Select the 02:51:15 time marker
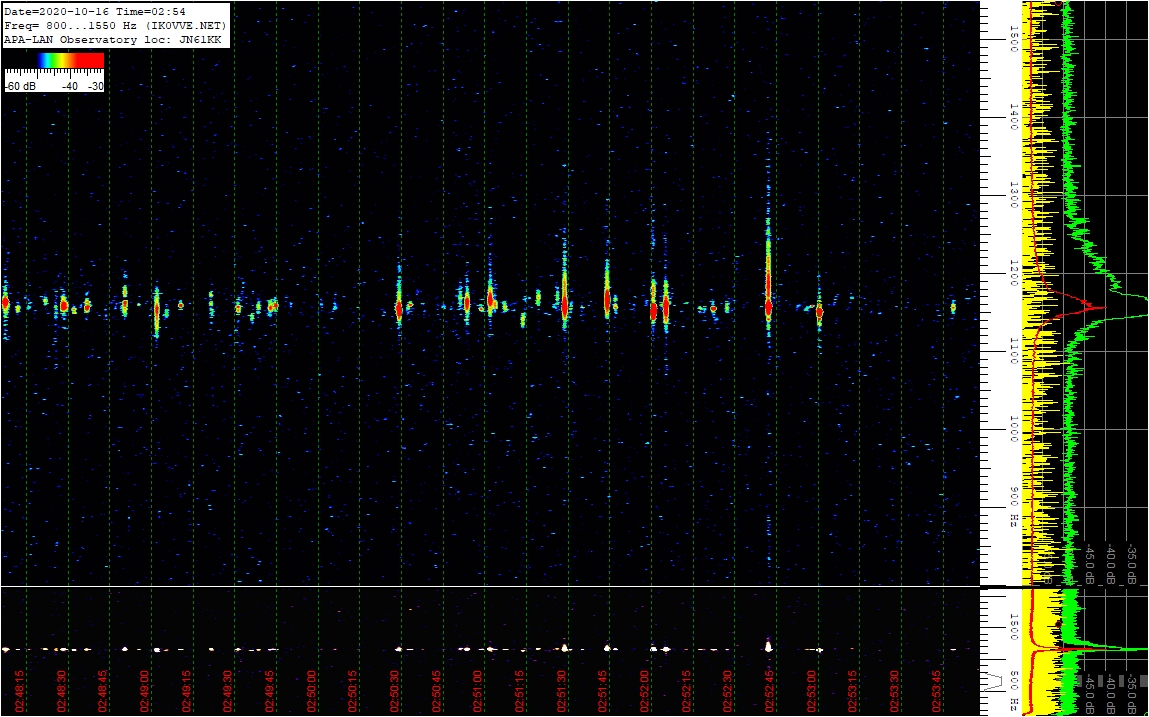Screen dimensions: 1149x717 521,691
